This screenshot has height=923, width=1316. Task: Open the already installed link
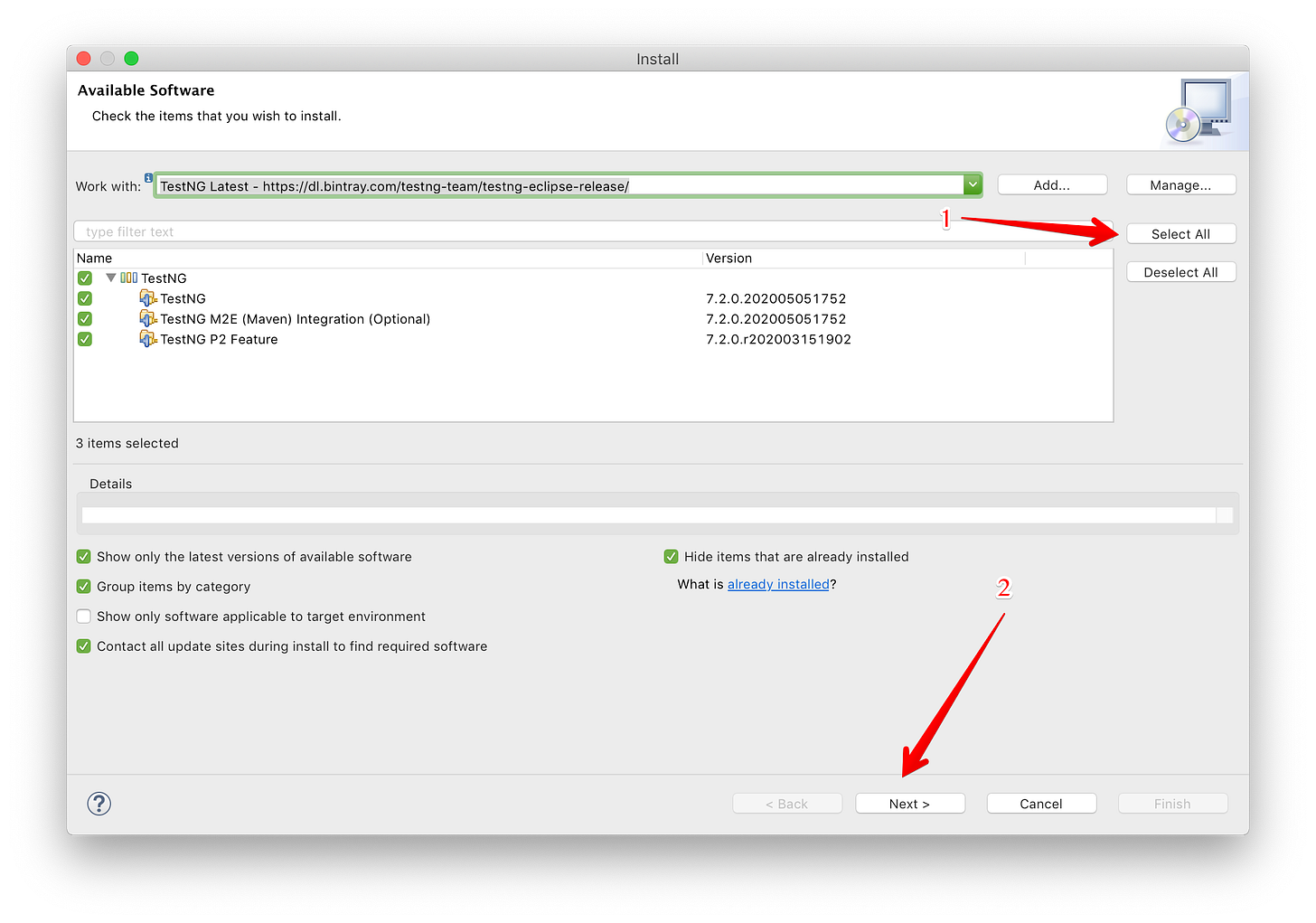pos(778,584)
